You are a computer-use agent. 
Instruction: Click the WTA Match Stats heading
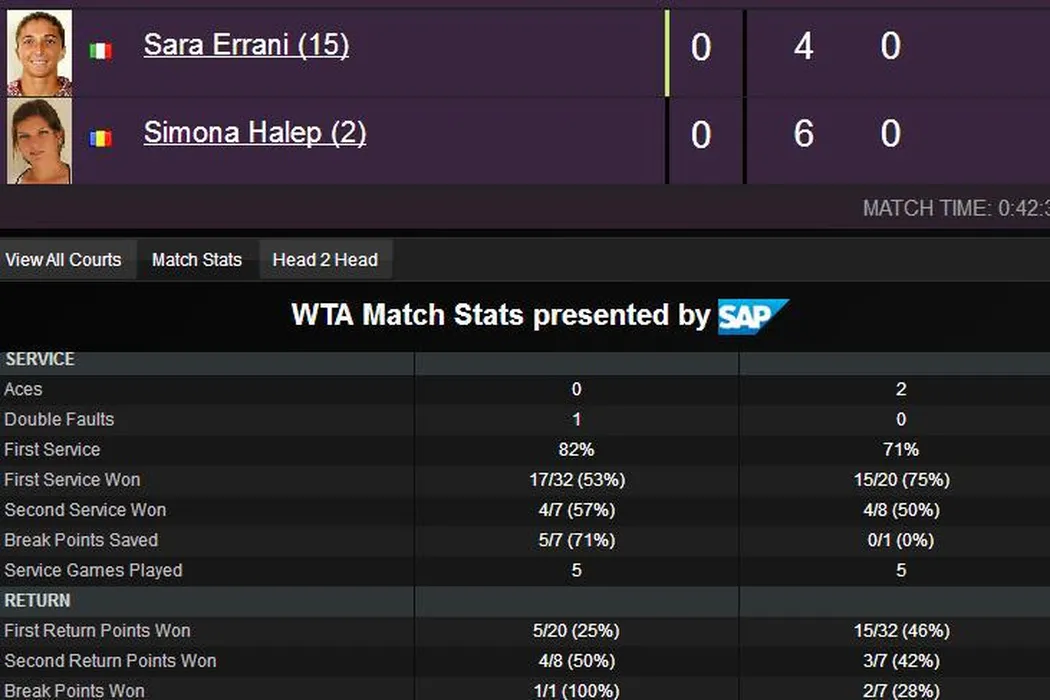coord(500,316)
